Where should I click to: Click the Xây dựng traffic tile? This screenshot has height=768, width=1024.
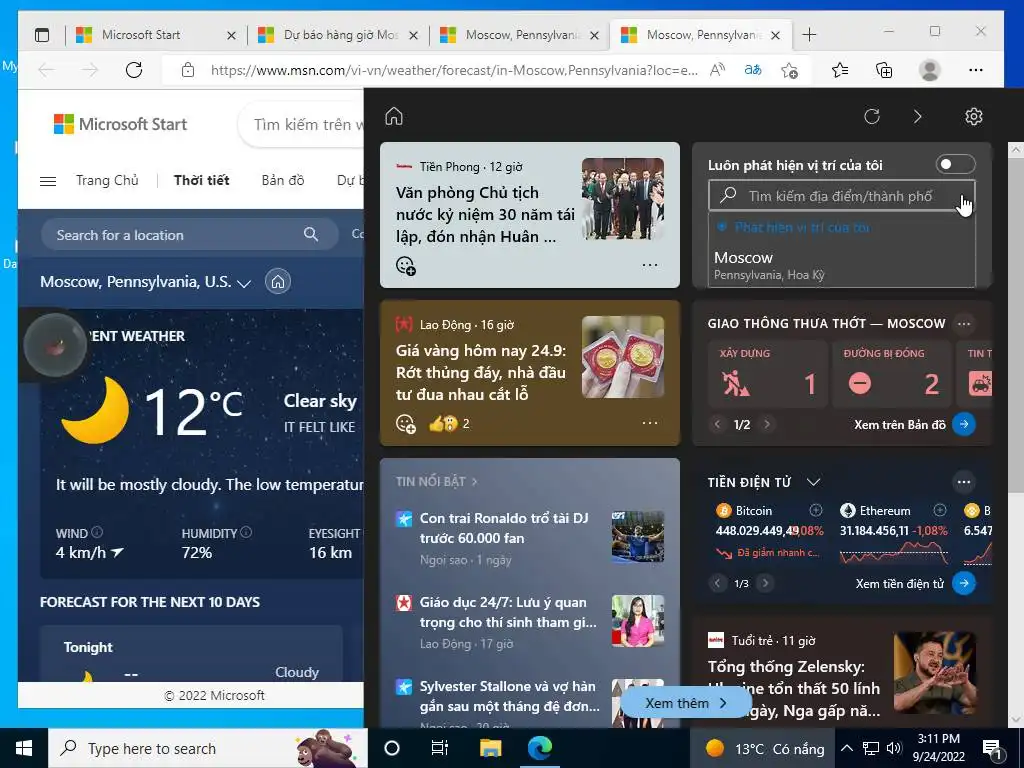click(x=769, y=374)
